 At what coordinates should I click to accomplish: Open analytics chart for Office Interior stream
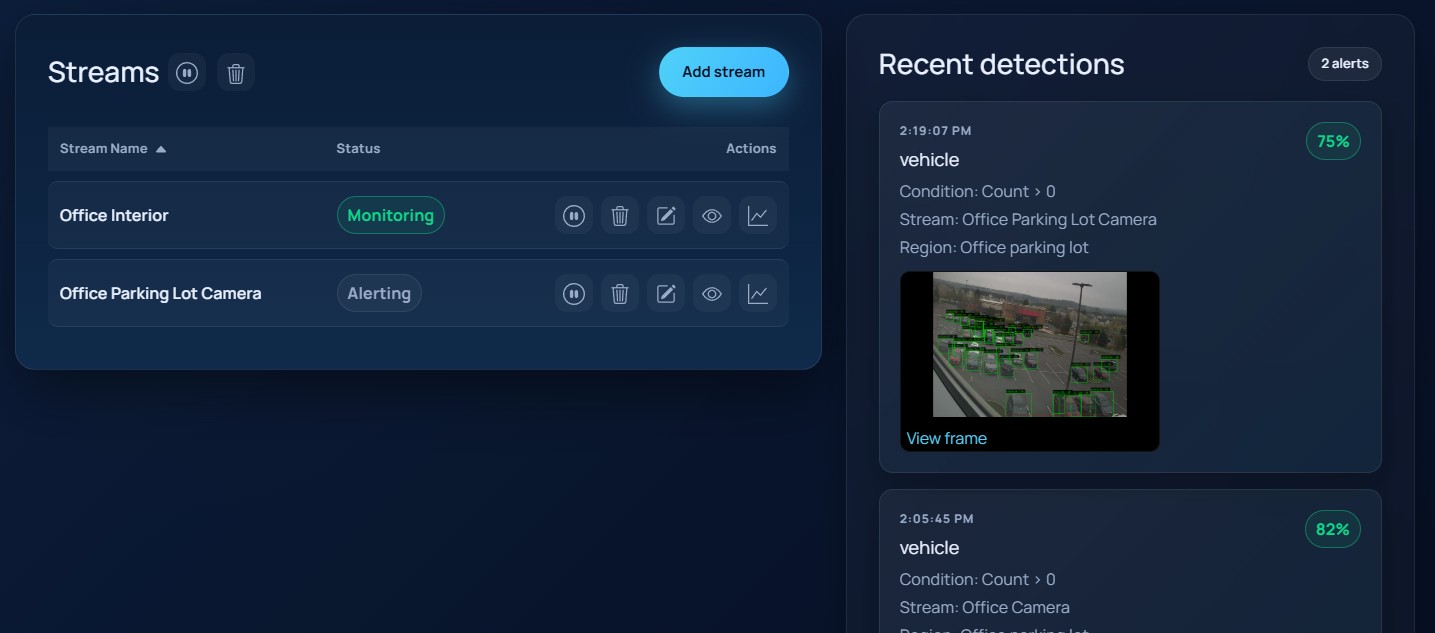point(758,215)
